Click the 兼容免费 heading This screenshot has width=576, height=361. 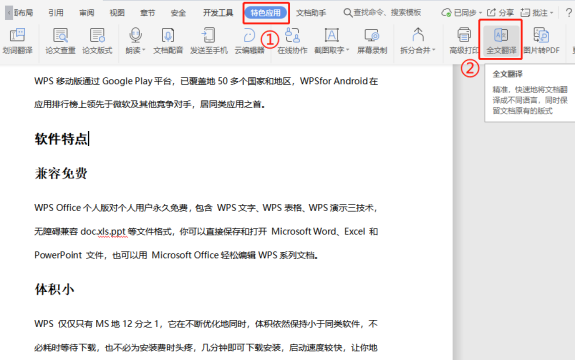point(61,173)
